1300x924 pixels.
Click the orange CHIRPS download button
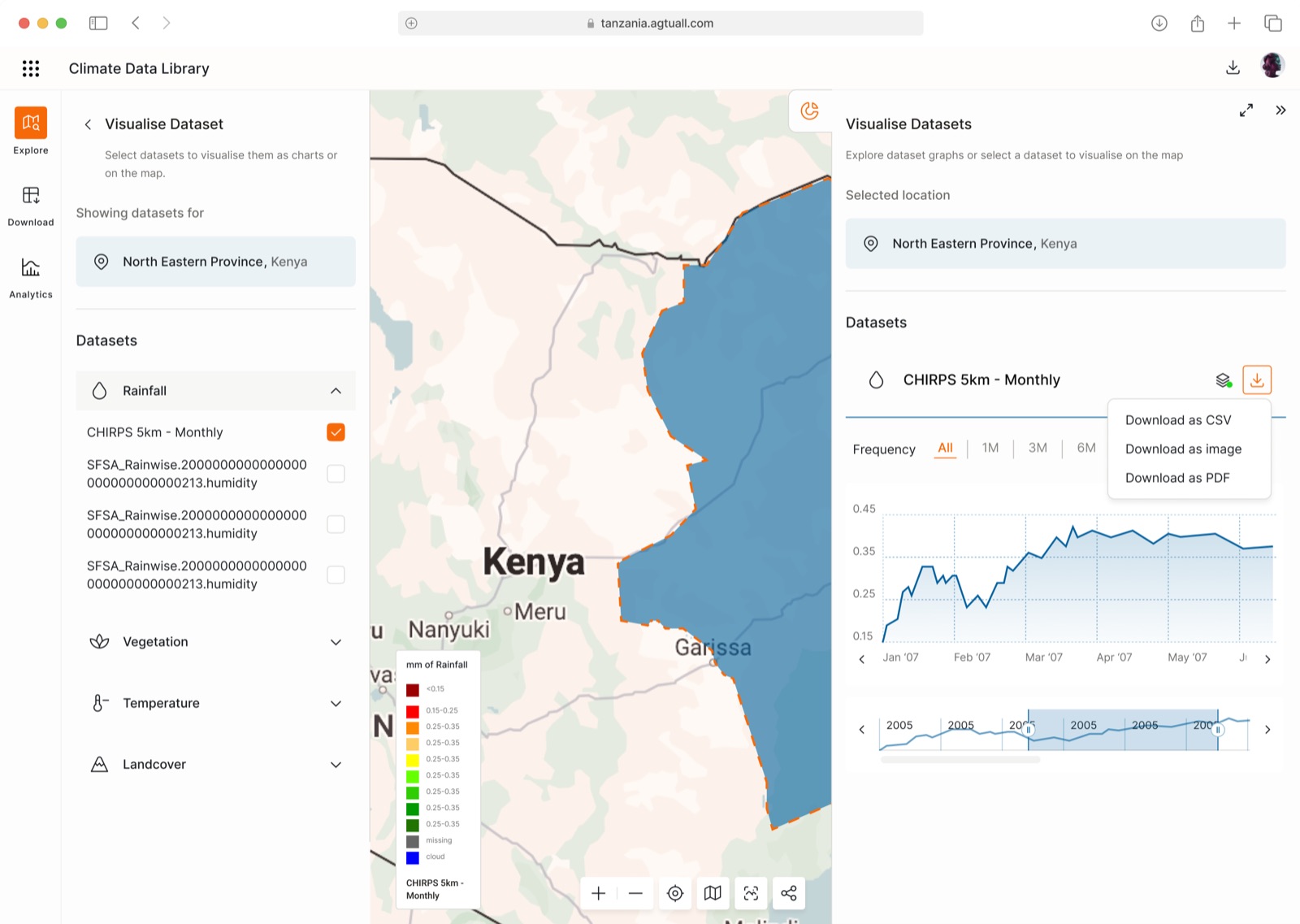click(x=1257, y=380)
